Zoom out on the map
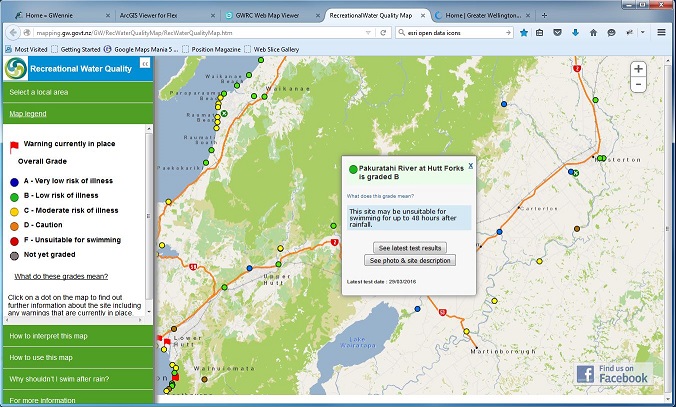 (638, 85)
